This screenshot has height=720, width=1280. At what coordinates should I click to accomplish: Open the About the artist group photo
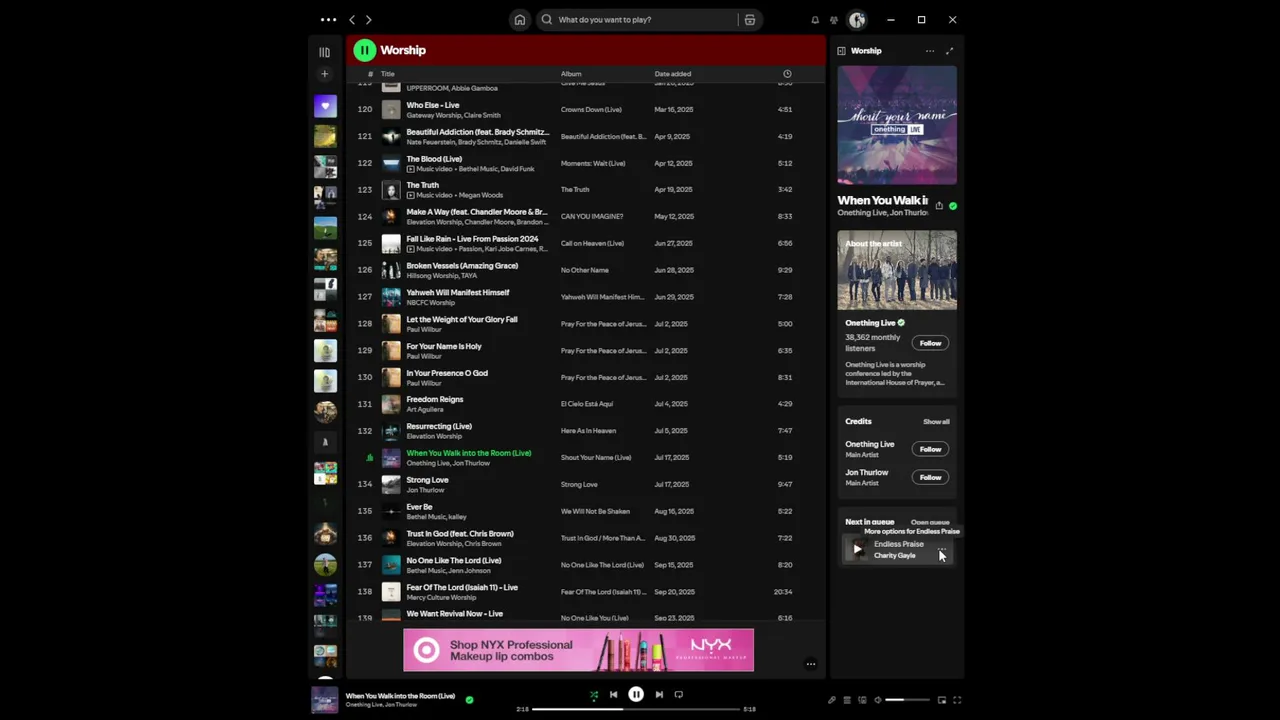point(897,270)
